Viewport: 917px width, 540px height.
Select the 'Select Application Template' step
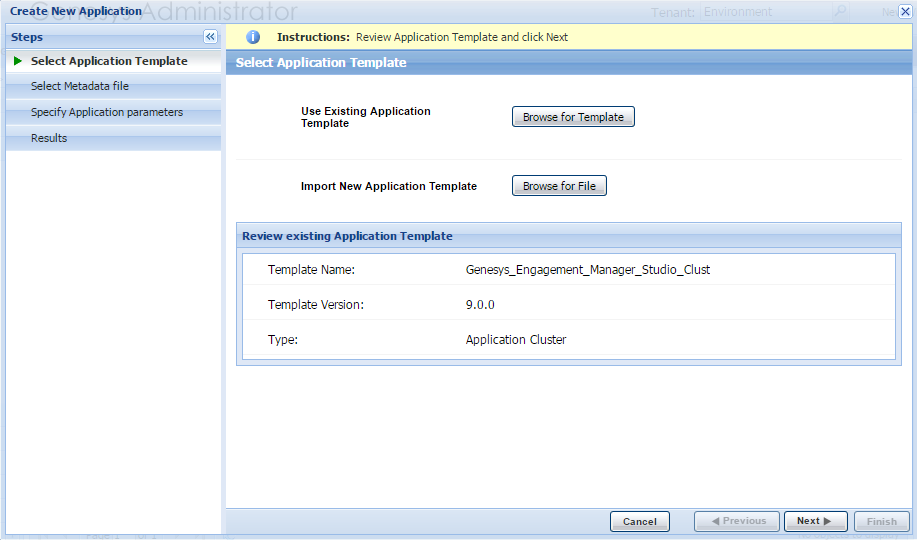pos(109,61)
